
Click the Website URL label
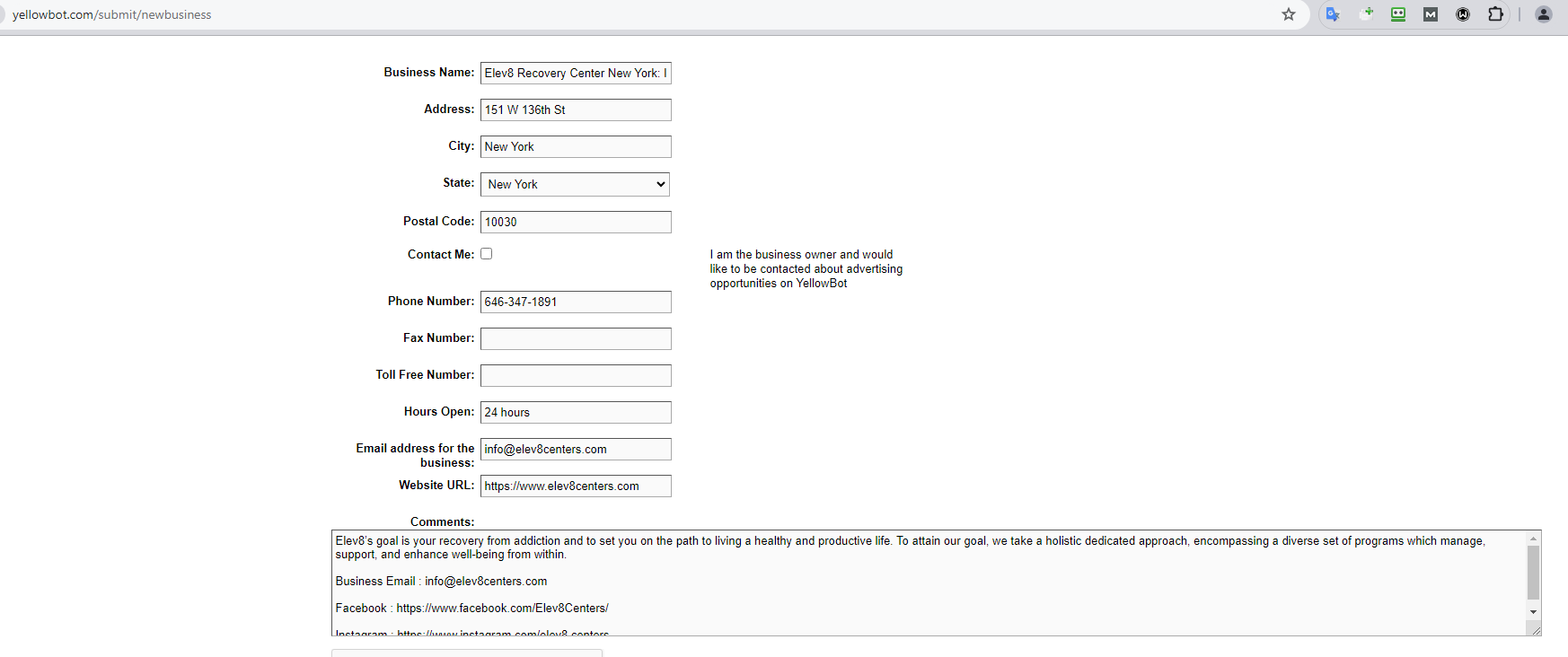[x=436, y=486]
